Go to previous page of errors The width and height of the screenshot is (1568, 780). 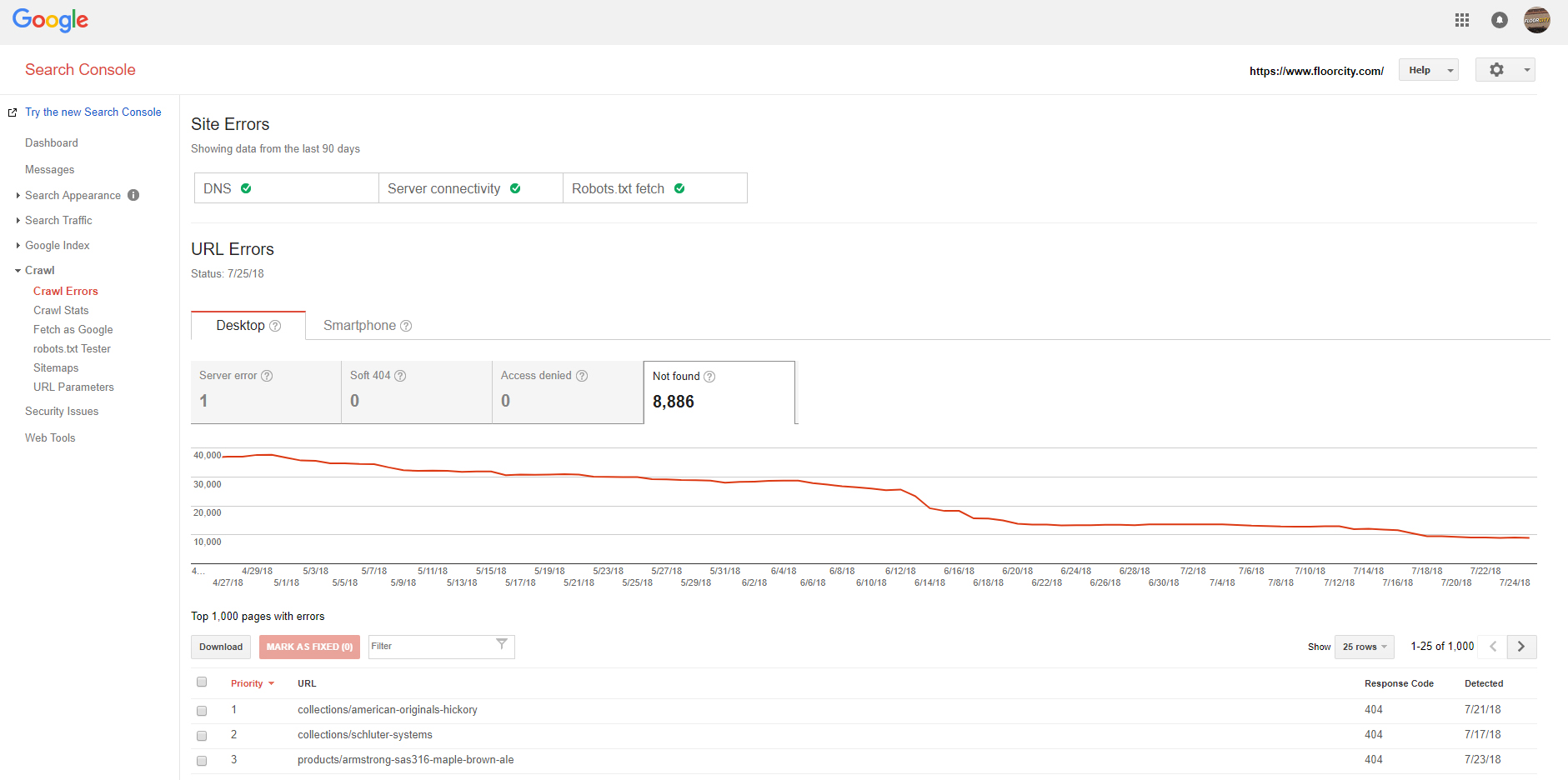tap(1492, 647)
